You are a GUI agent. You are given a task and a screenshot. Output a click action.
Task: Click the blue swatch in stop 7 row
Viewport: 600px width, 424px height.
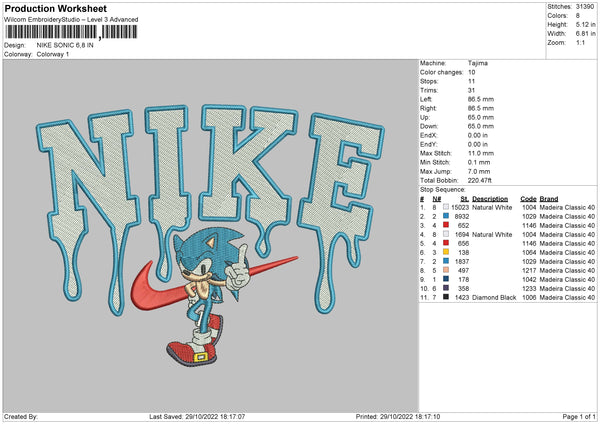pos(446,261)
